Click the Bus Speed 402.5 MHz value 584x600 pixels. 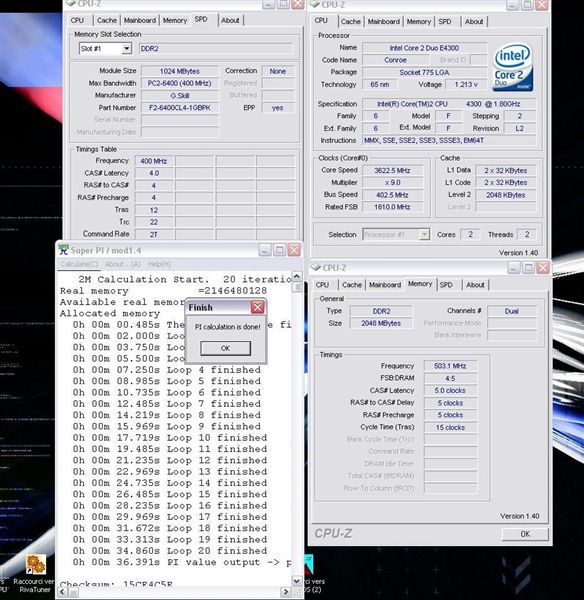coord(392,195)
